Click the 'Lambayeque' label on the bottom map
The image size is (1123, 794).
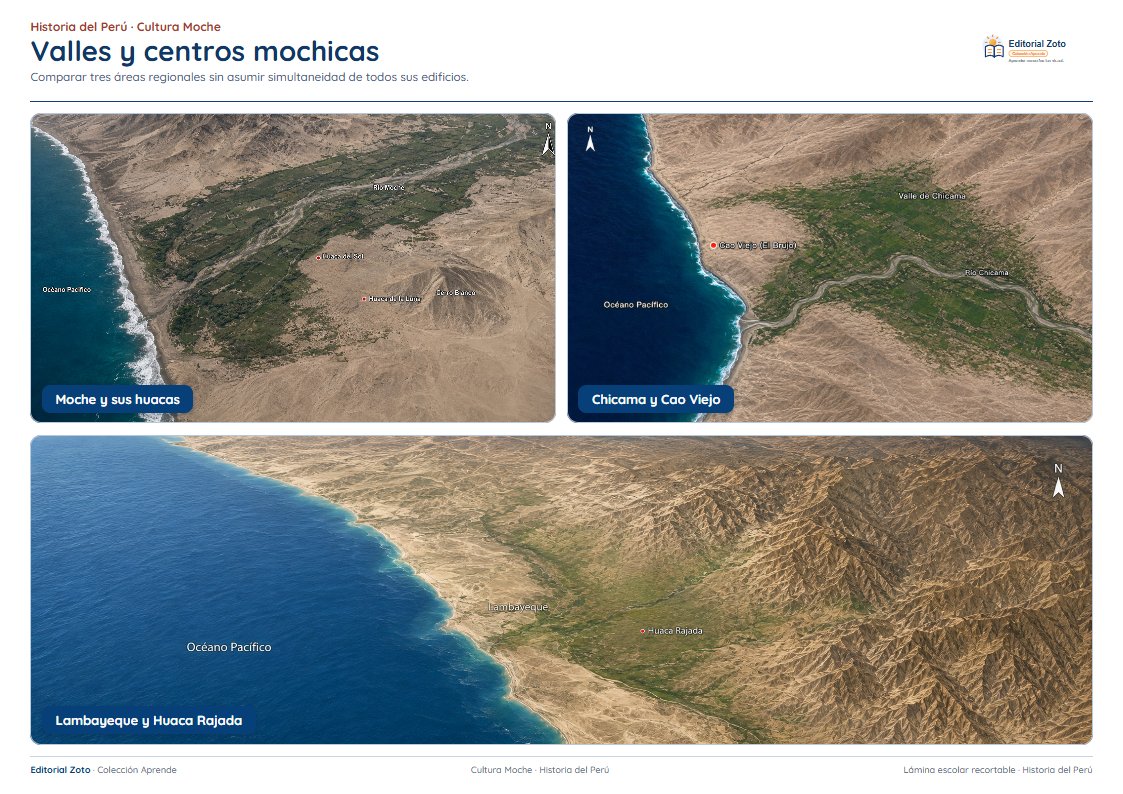pyautogui.click(x=518, y=607)
